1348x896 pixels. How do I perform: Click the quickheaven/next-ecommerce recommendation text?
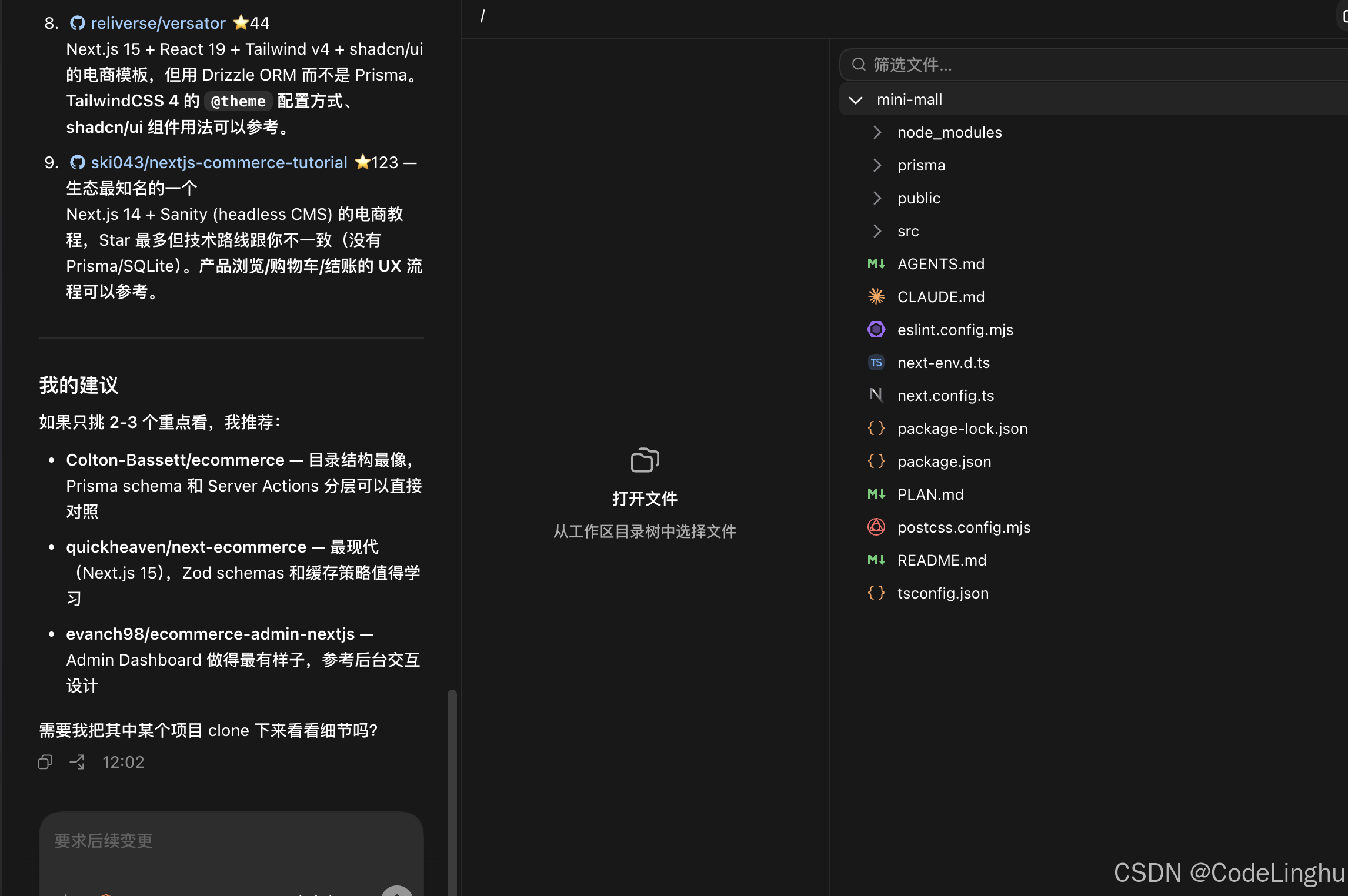click(186, 547)
